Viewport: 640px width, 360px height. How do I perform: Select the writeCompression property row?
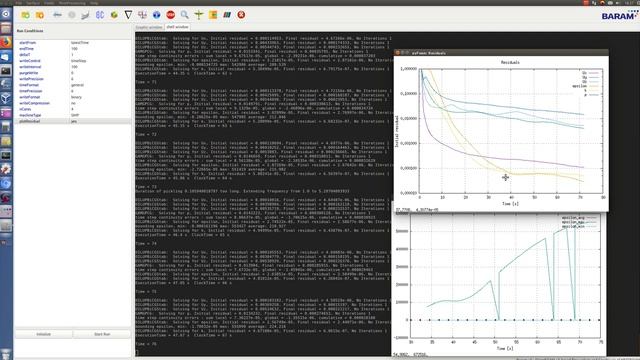[73, 103]
